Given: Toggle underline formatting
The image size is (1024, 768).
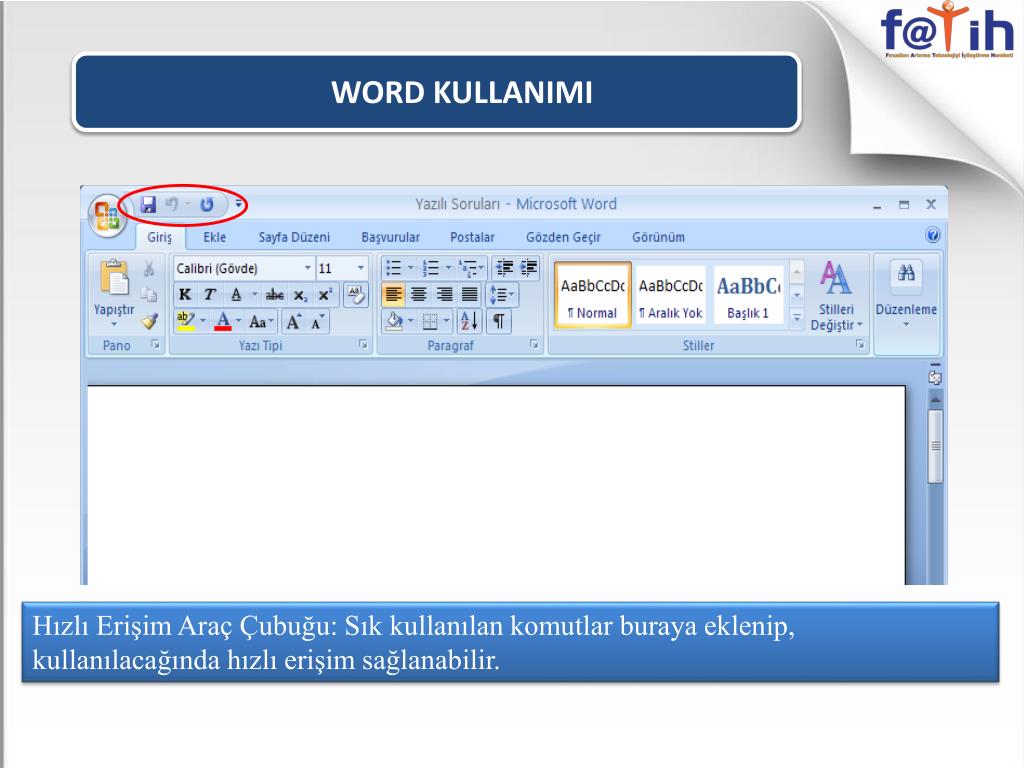Looking at the screenshot, I should click(x=236, y=295).
